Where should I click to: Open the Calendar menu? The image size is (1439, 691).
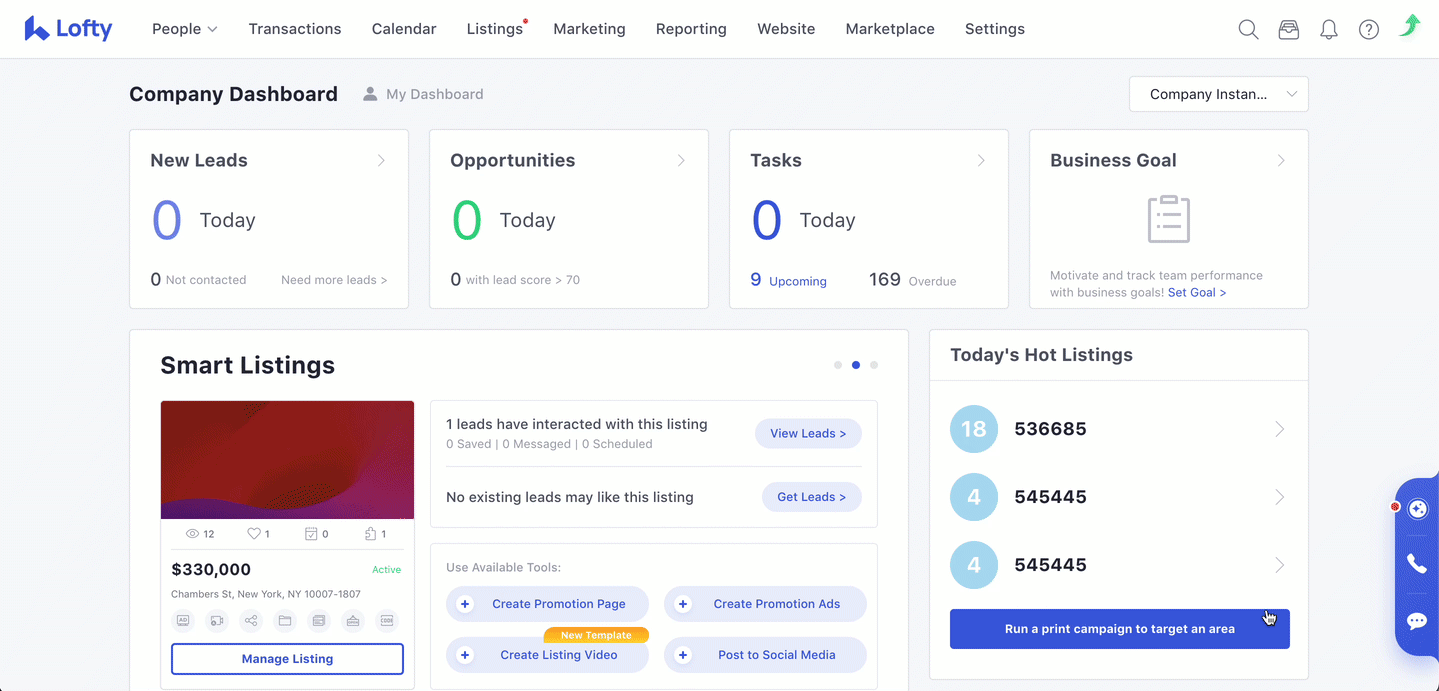point(404,29)
